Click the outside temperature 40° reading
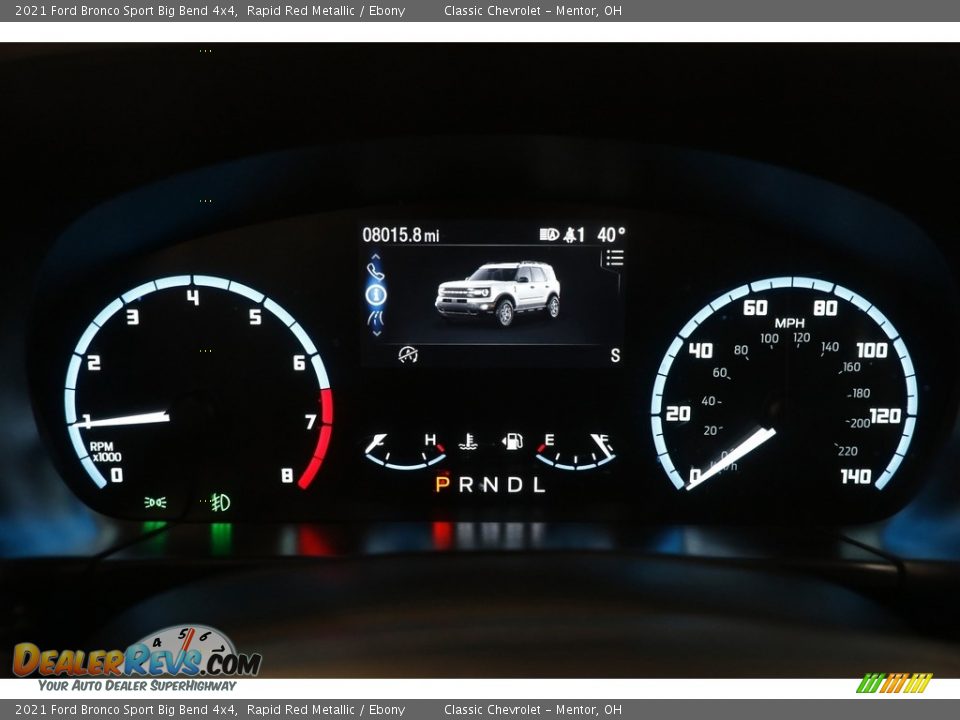 point(611,234)
